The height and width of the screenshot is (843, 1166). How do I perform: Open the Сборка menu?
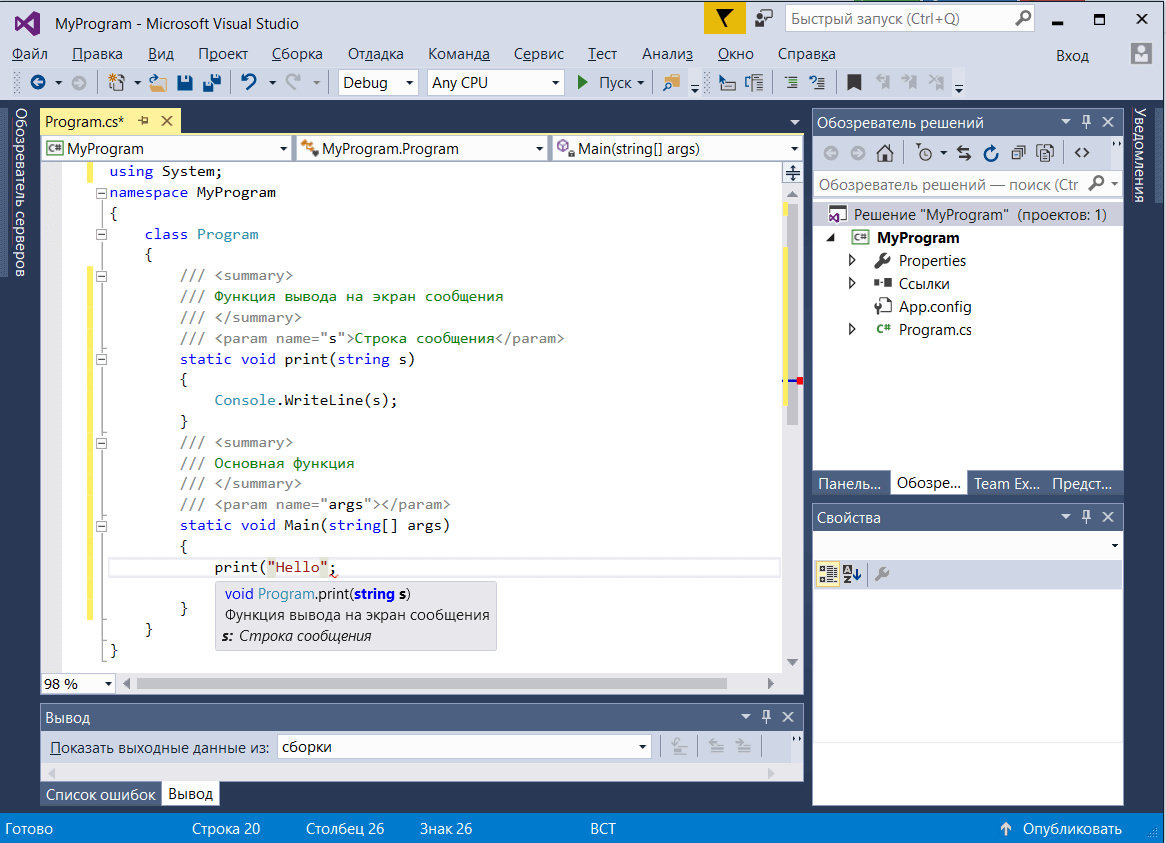(297, 54)
